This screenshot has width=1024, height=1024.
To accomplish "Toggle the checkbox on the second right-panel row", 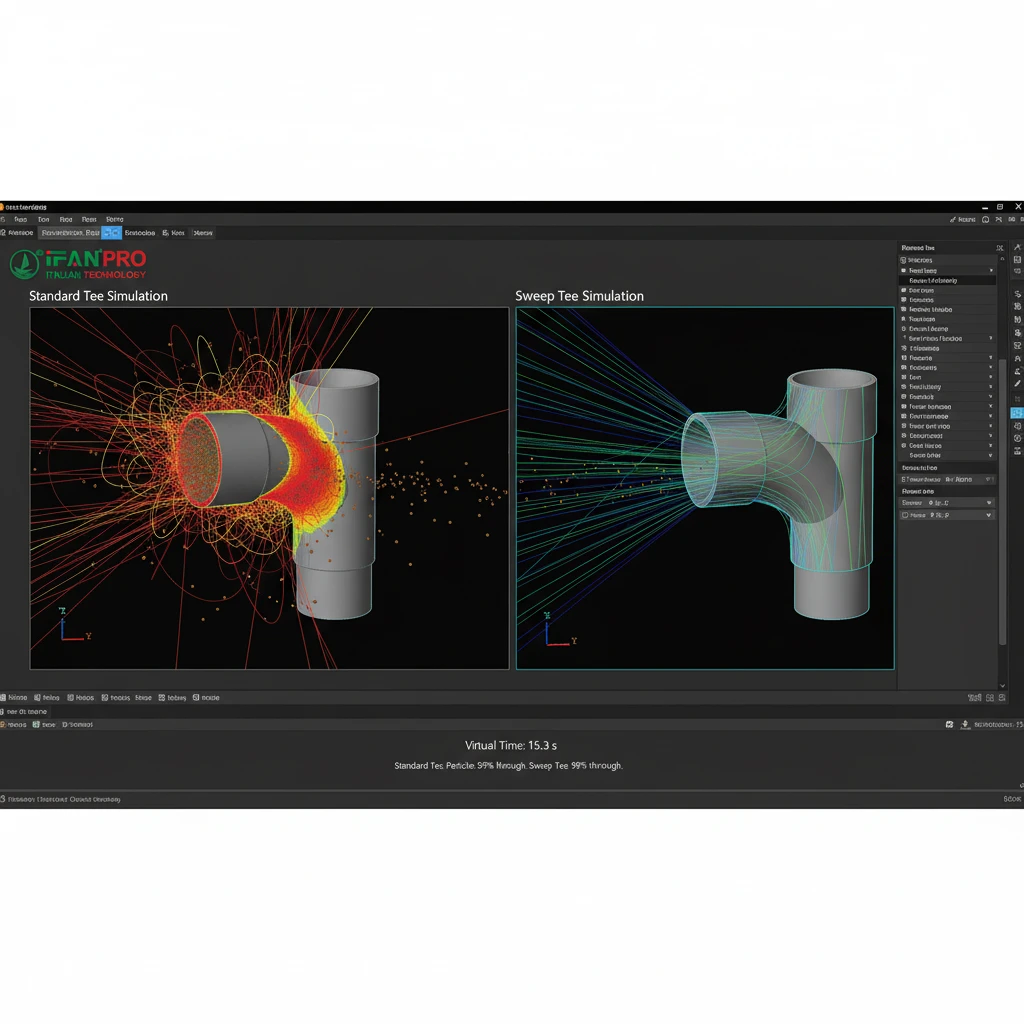I will (x=904, y=270).
